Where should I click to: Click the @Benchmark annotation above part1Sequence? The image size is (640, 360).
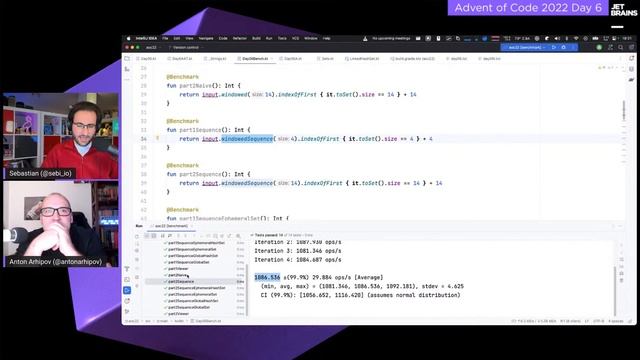click(182, 121)
